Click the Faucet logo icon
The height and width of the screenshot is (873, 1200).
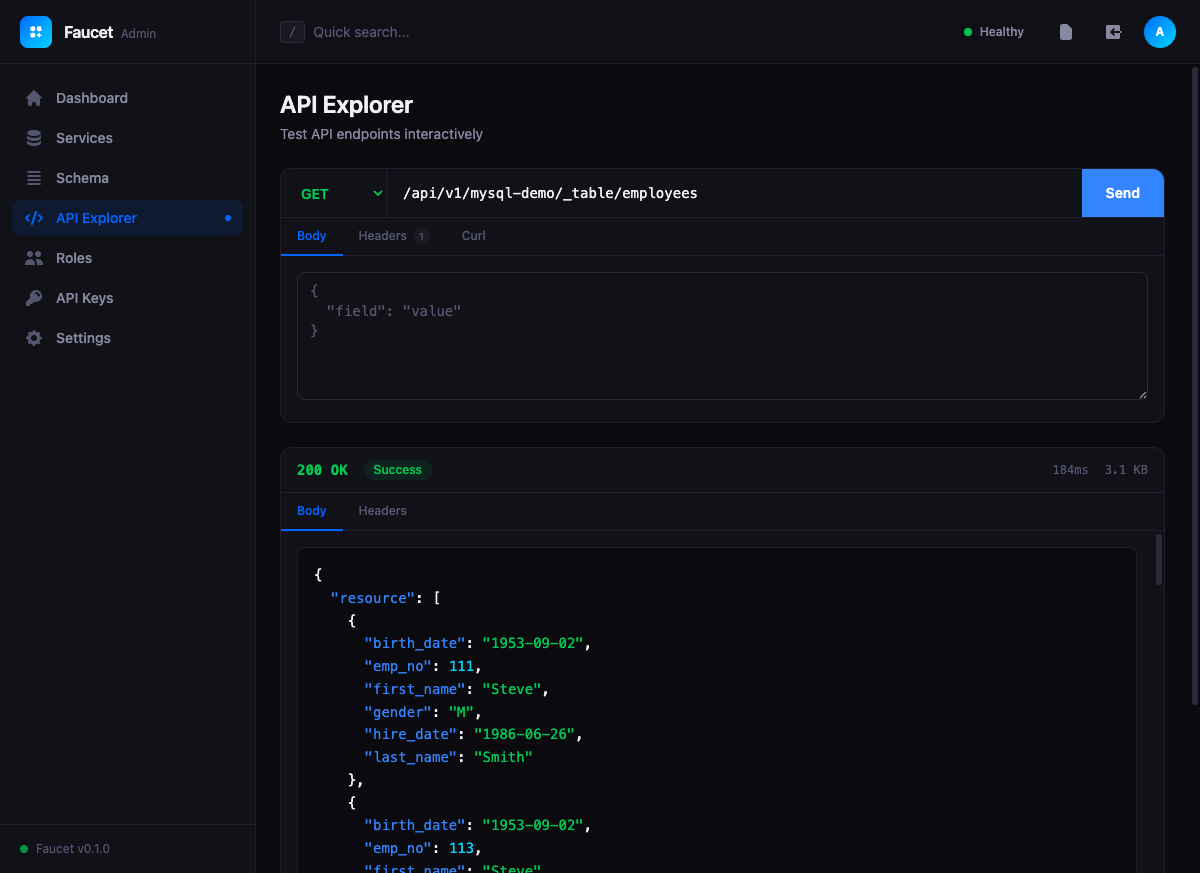coord(36,32)
